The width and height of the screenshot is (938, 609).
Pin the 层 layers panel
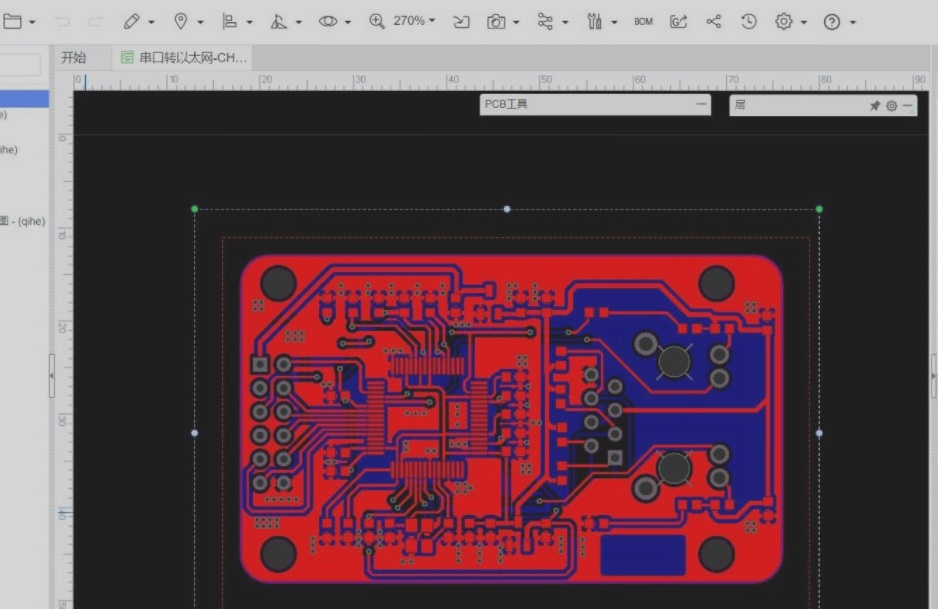tap(874, 105)
